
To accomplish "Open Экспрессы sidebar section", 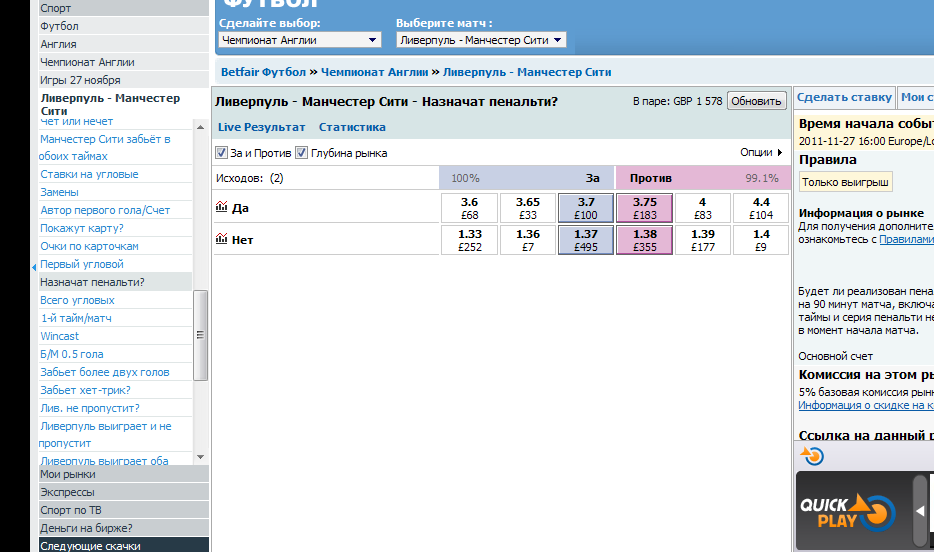I will 124,492.
